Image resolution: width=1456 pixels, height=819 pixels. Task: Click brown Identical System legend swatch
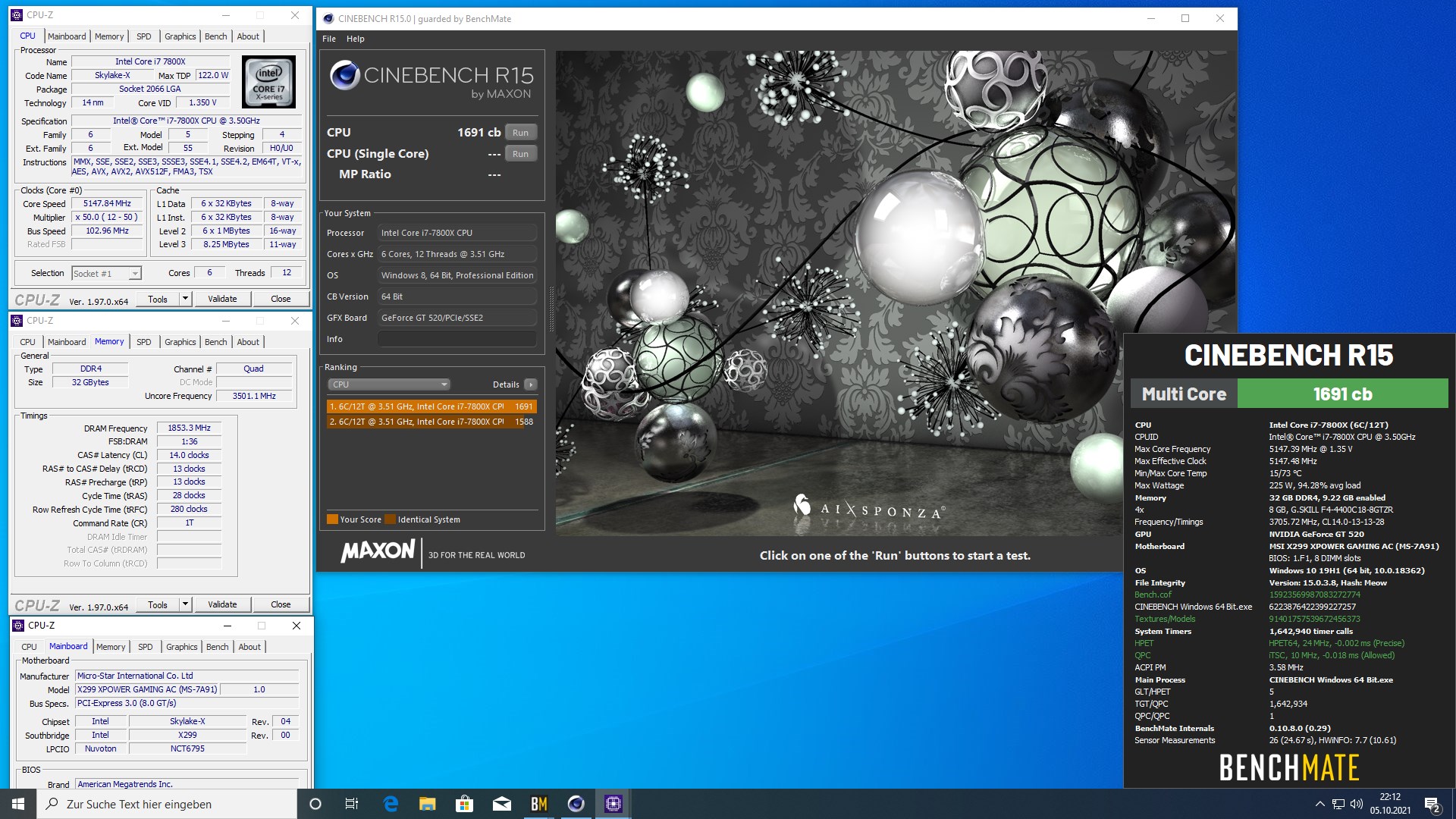pyautogui.click(x=390, y=519)
